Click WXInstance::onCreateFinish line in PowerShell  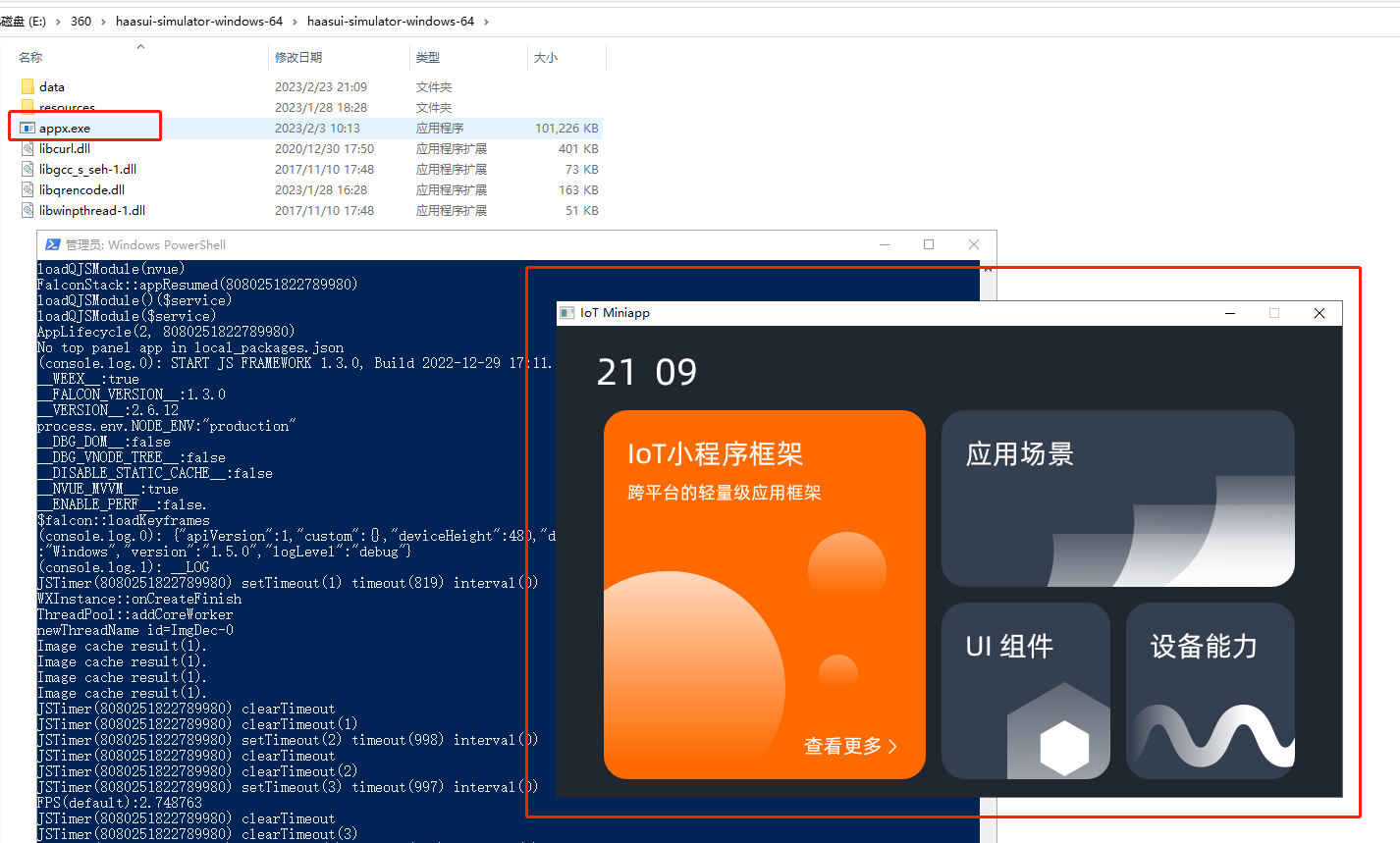[139, 599]
